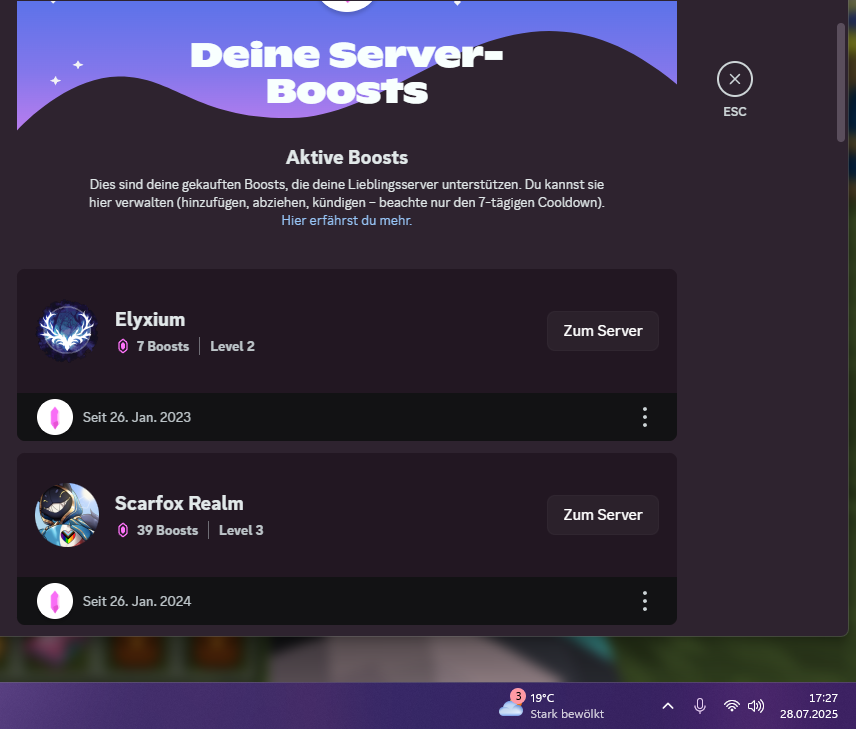Click the small boost gem next to '7 Boosts'

click(x=123, y=346)
